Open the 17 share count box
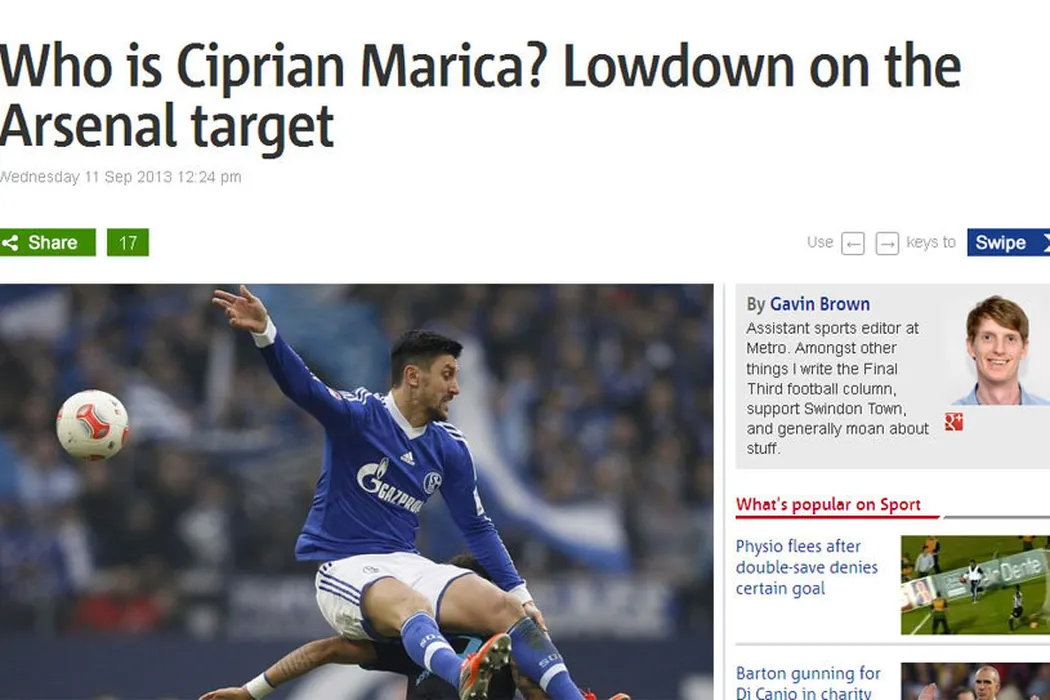This screenshot has width=1050, height=700. [128, 242]
